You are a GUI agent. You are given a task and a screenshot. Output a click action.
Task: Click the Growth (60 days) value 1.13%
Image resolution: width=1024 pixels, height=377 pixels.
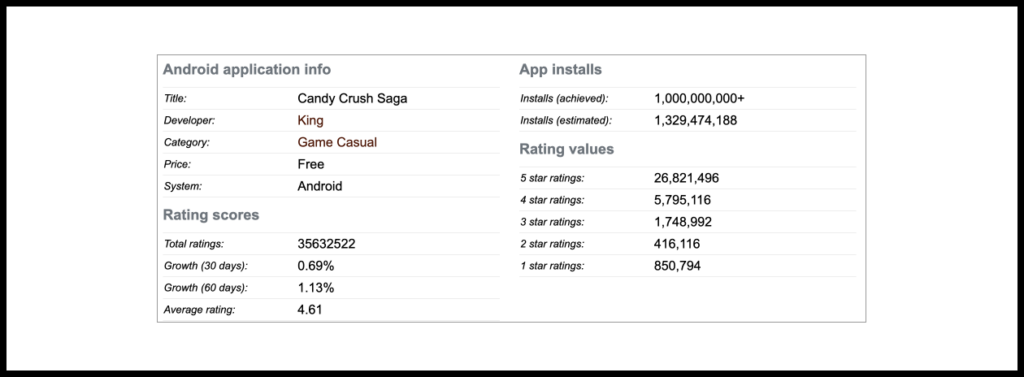(x=315, y=287)
